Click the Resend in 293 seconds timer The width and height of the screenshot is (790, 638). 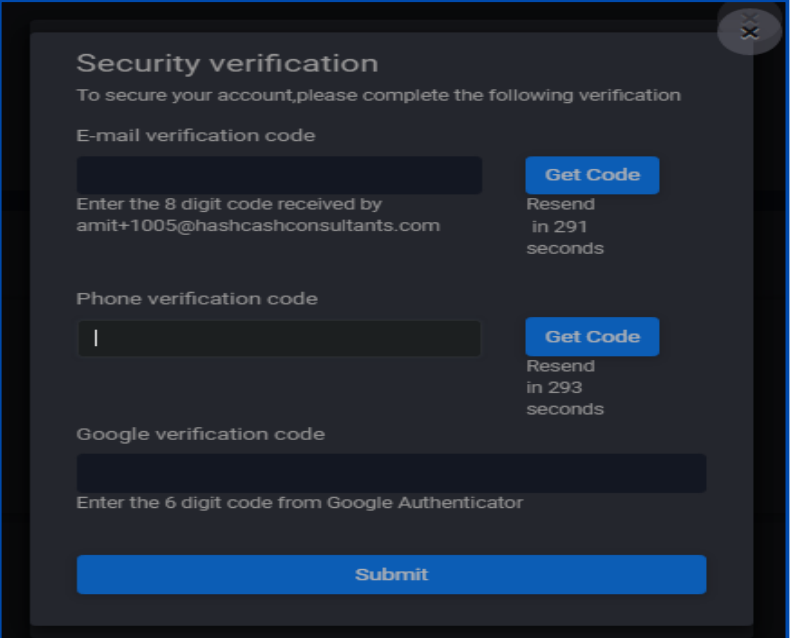tap(565, 387)
